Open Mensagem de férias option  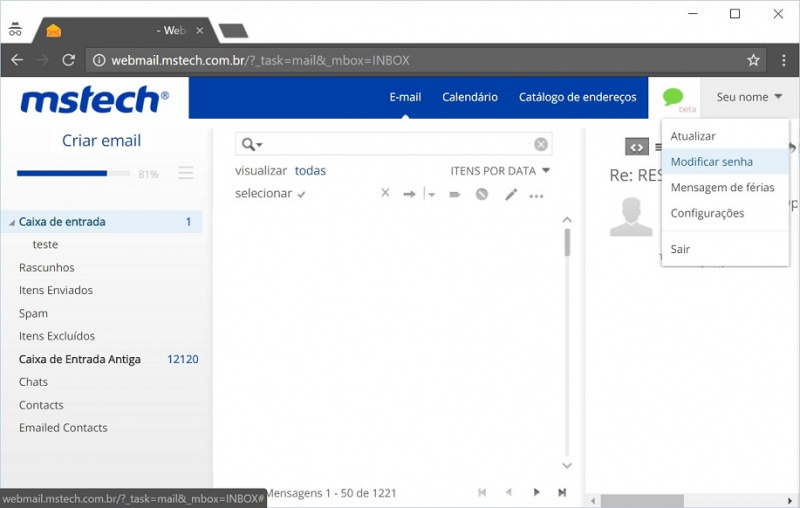pyautogui.click(x=722, y=187)
